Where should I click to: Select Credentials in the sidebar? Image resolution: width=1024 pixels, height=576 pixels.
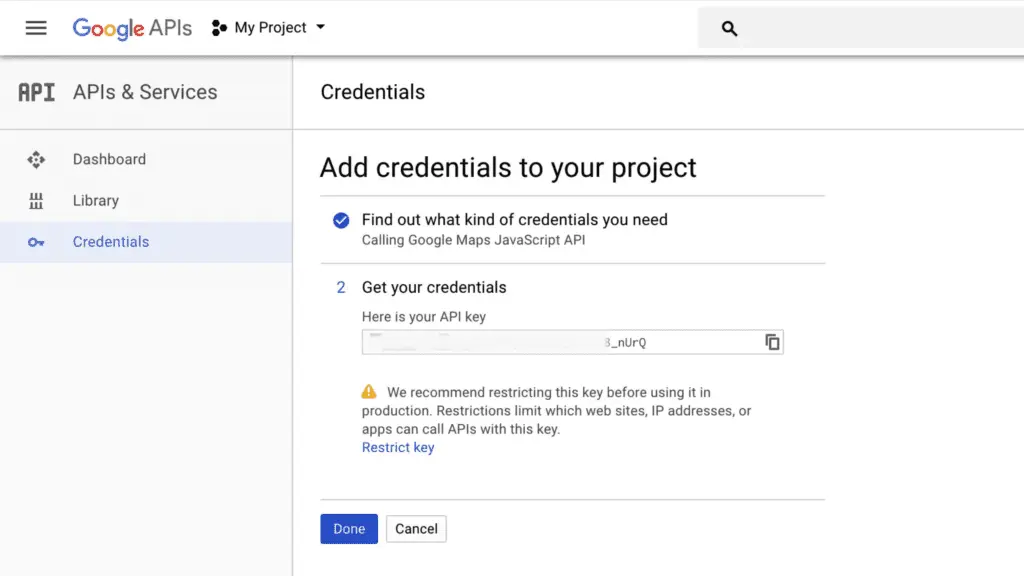tap(146, 242)
